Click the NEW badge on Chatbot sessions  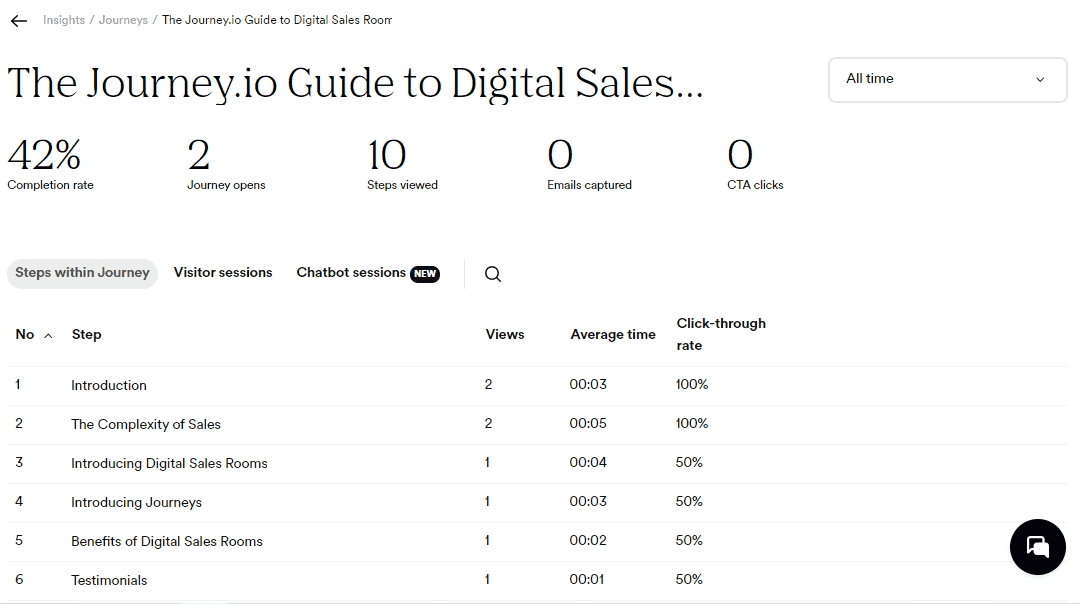425,274
